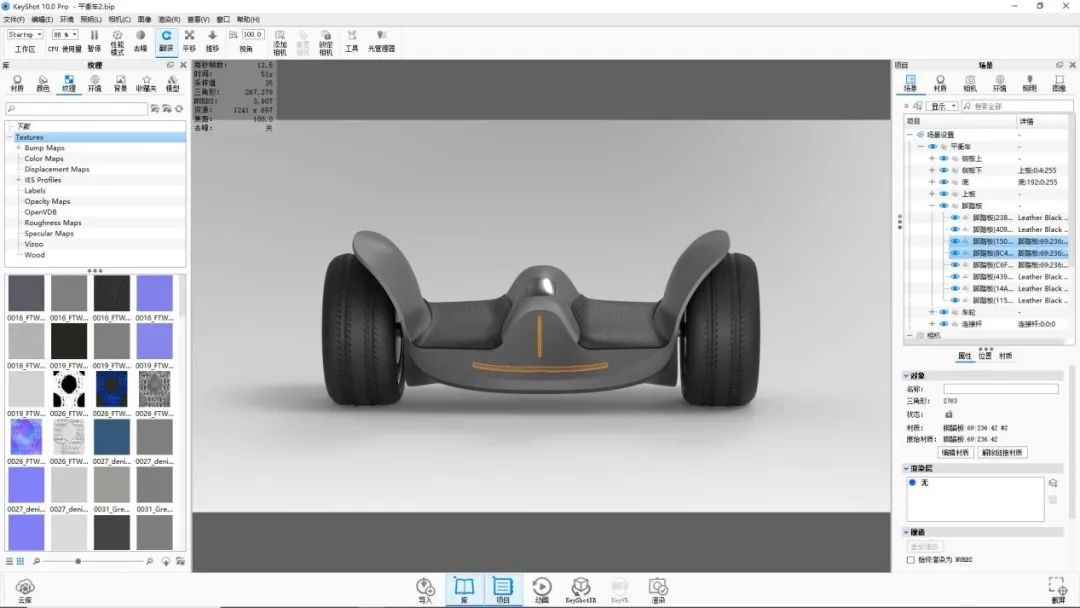The width and height of the screenshot is (1080, 608).
Task: Open the Startup workspace dropdown
Action: 25,34
